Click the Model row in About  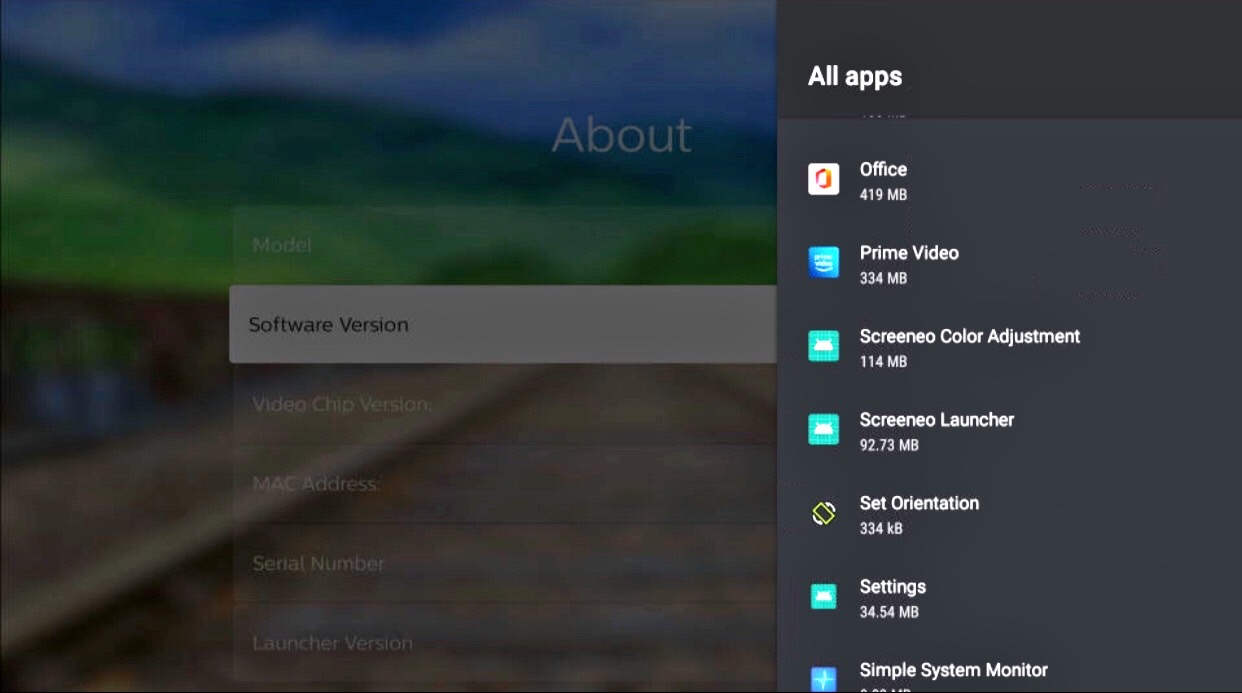[502, 245]
